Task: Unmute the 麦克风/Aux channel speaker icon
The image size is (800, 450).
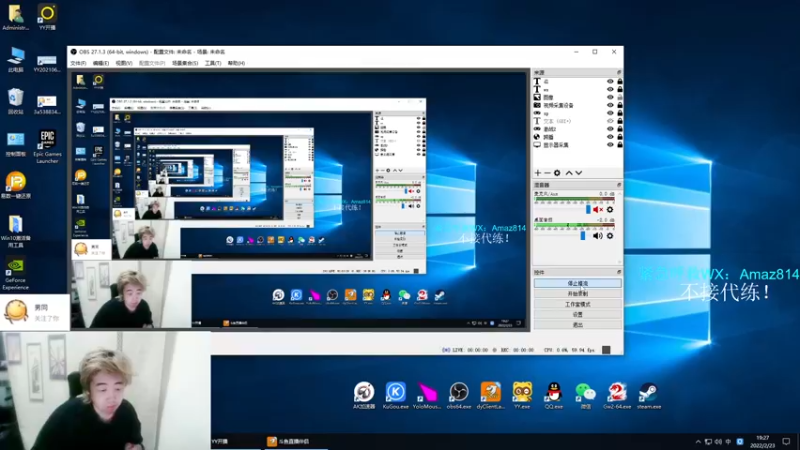Action: point(598,210)
